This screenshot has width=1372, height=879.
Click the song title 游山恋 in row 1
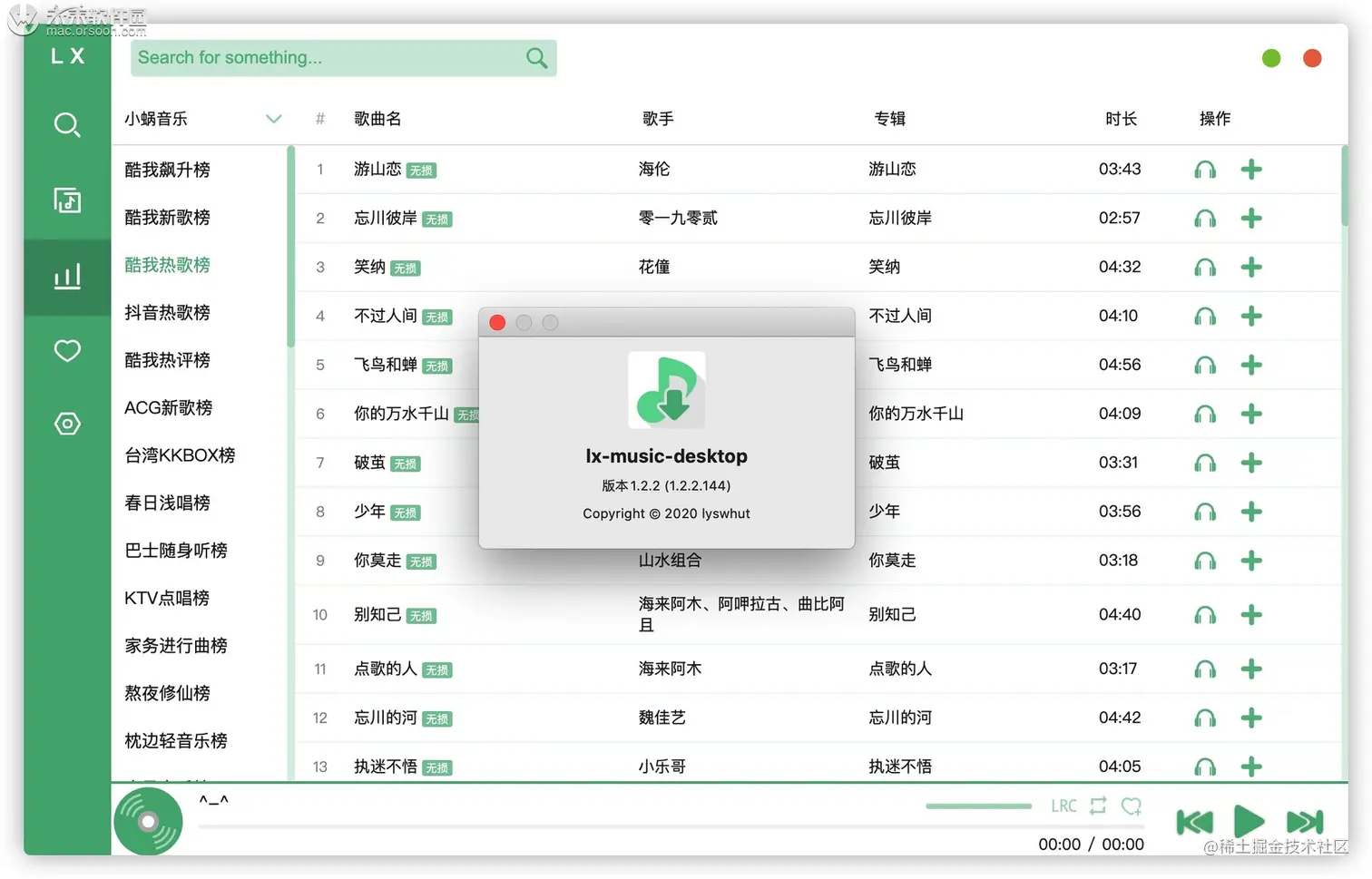click(x=377, y=170)
